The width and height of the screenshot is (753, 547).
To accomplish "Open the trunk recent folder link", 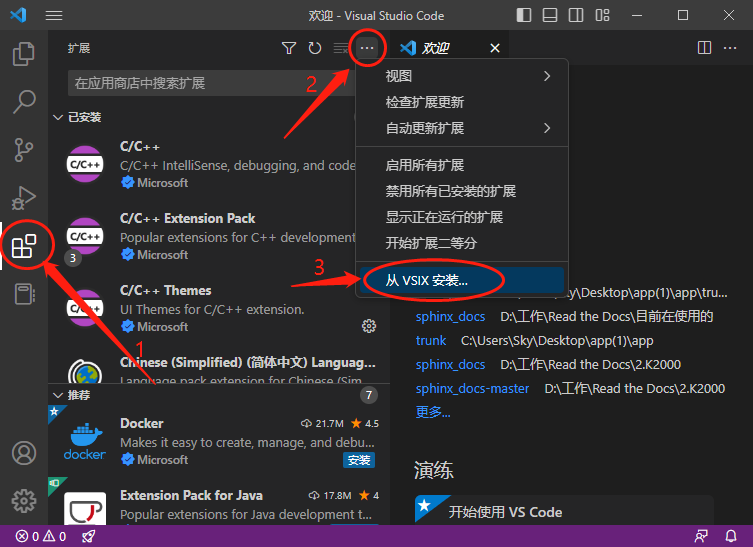I will (x=431, y=340).
